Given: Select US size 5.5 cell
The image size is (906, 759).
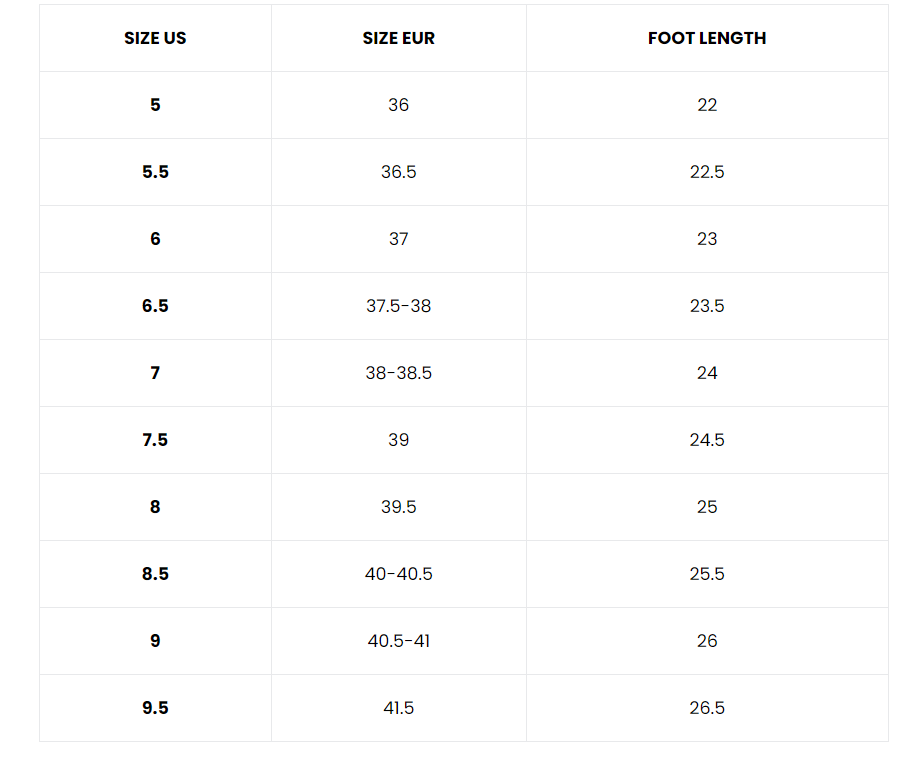Looking at the screenshot, I should point(155,172).
